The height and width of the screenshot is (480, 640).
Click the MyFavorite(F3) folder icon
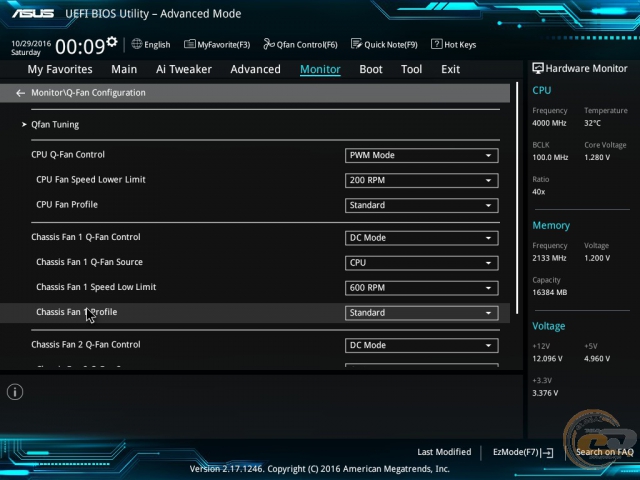coord(190,44)
